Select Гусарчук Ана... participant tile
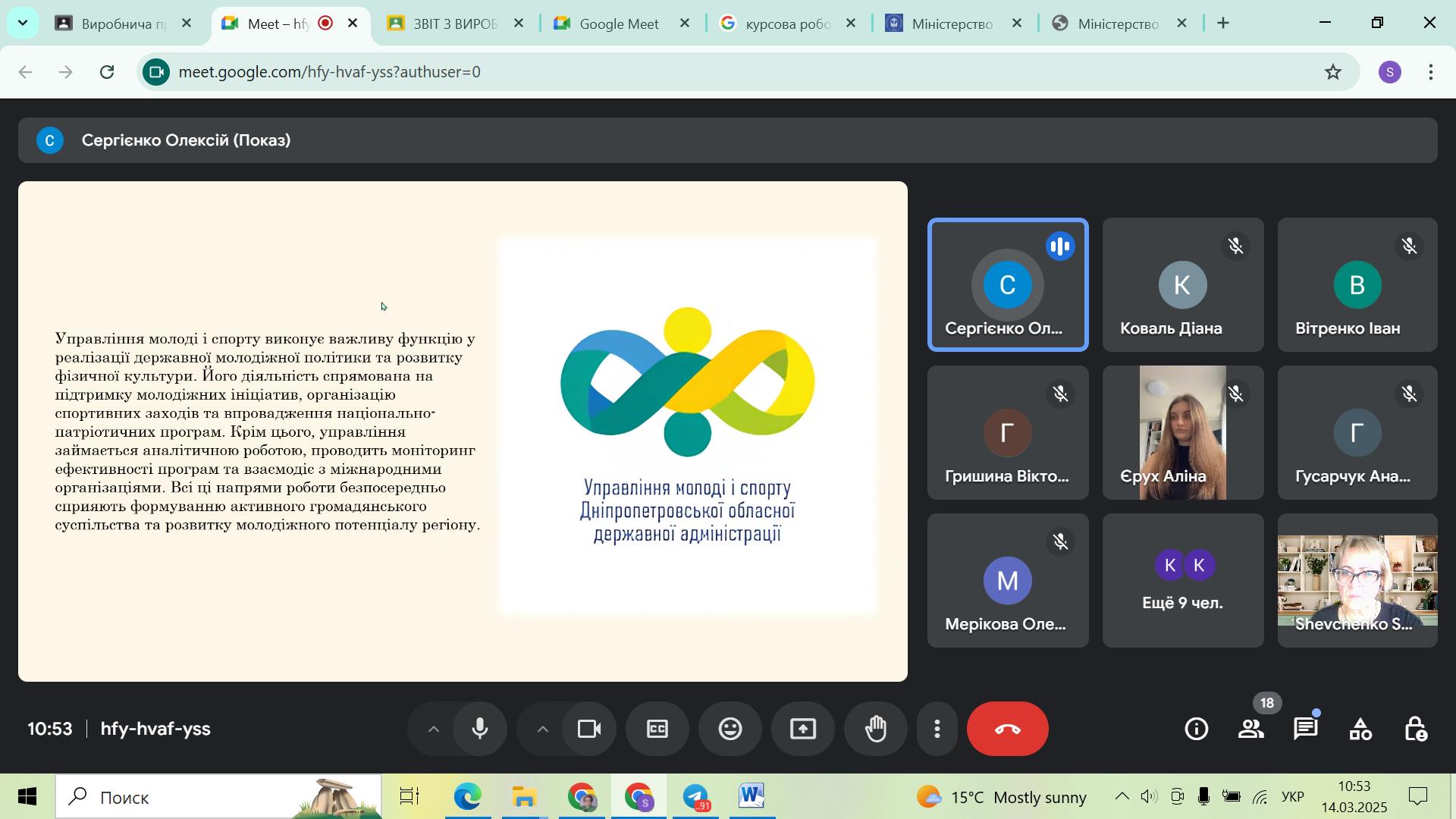Viewport: 1456px width, 819px height. pos(1357,432)
